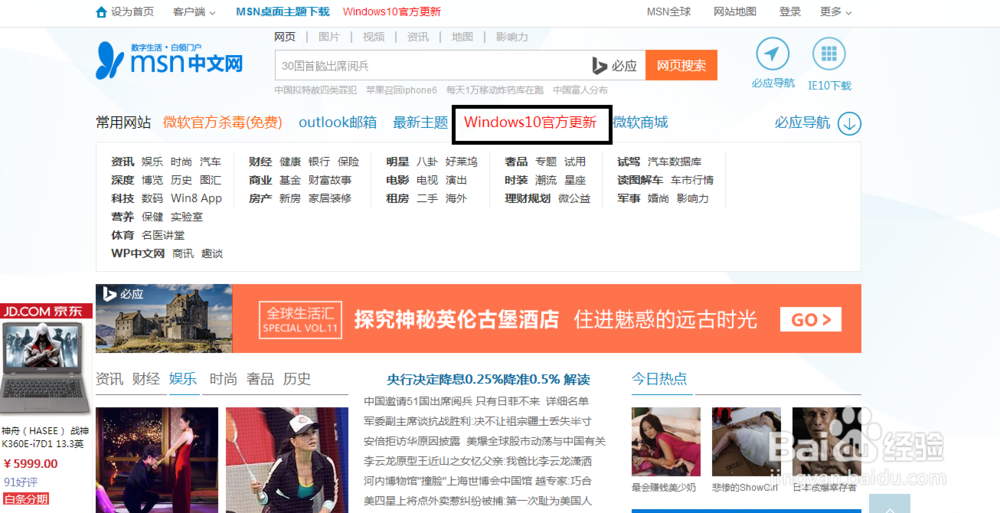Open the 家居装修 category link

(x=330, y=198)
